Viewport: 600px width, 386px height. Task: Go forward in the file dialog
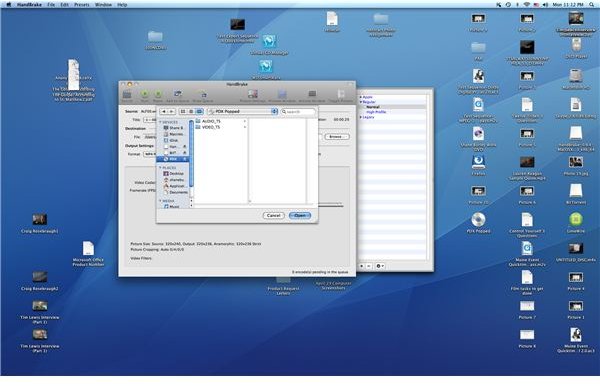coord(171,111)
